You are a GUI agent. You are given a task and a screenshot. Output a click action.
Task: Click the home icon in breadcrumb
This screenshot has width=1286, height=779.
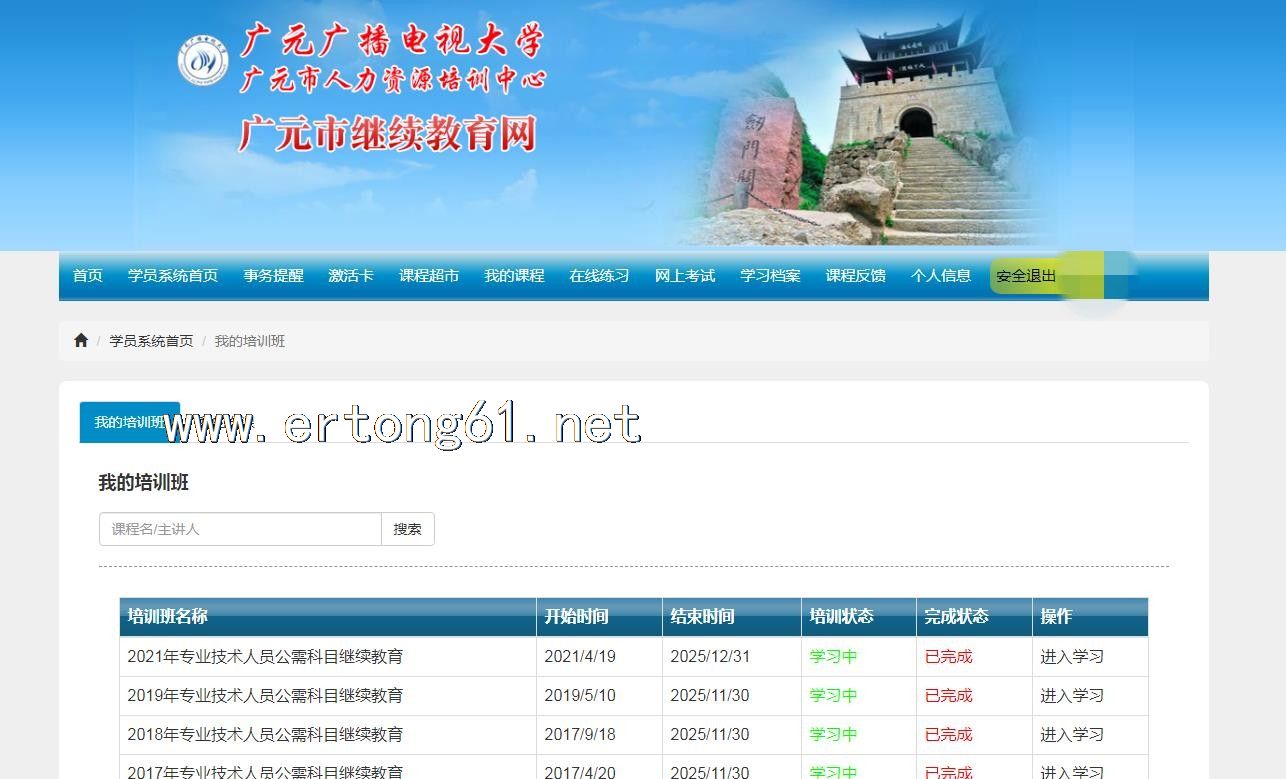pos(81,341)
